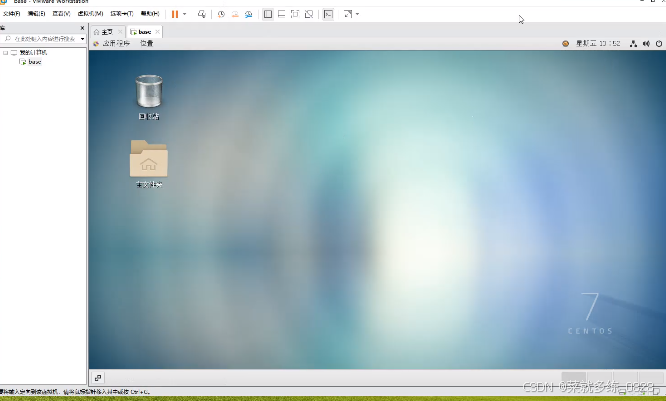Image resolution: width=666 pixels, height=401 pixels.
Task: Open the Tabs (选项卡) menu
Action: (122, 14)
